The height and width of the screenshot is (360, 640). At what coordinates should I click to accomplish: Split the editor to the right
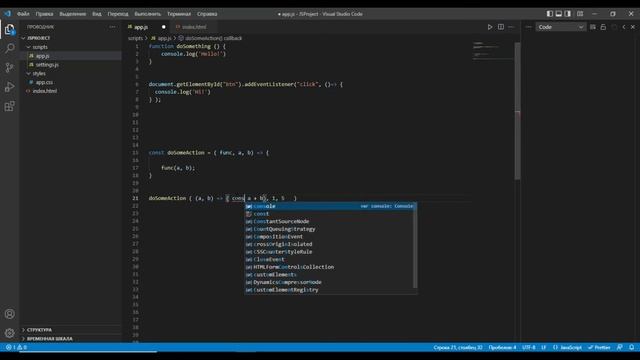501,27
